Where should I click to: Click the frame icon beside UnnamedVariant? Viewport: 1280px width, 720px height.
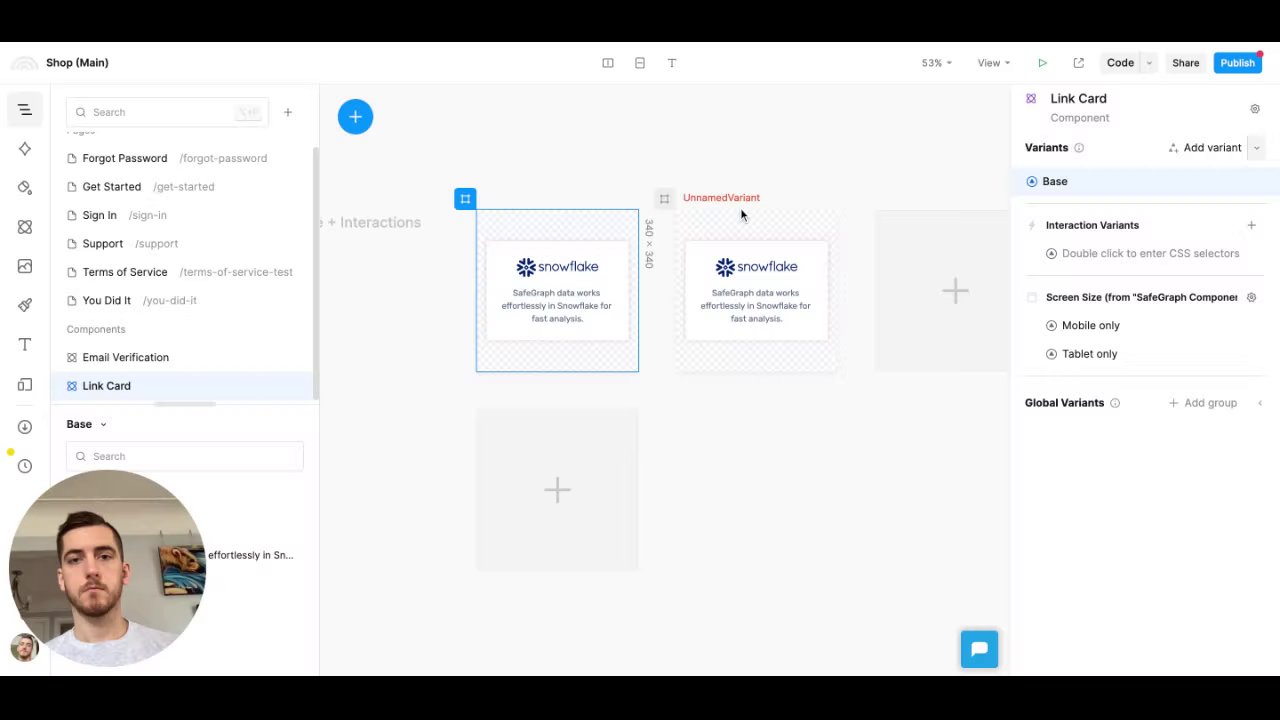(x=664, y=199)
